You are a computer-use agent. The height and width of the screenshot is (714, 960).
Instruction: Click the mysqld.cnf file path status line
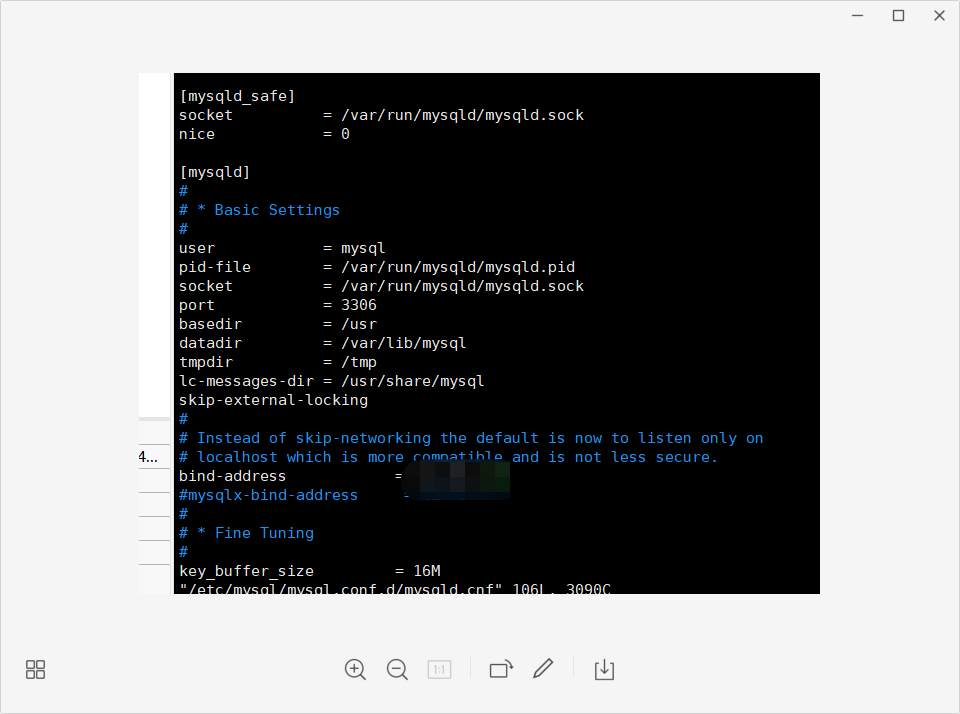point(390,588)
